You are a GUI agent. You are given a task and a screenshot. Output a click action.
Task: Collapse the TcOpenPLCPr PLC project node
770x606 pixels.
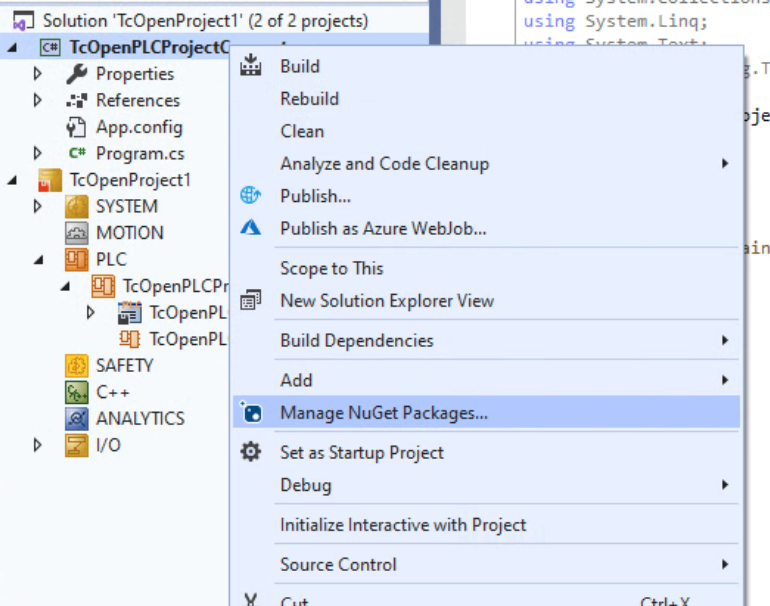pyautogui.click(x=66, y=286)
